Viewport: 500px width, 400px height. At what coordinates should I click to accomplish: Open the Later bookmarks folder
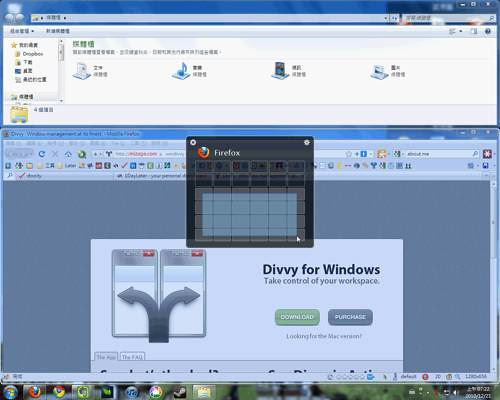67,165
